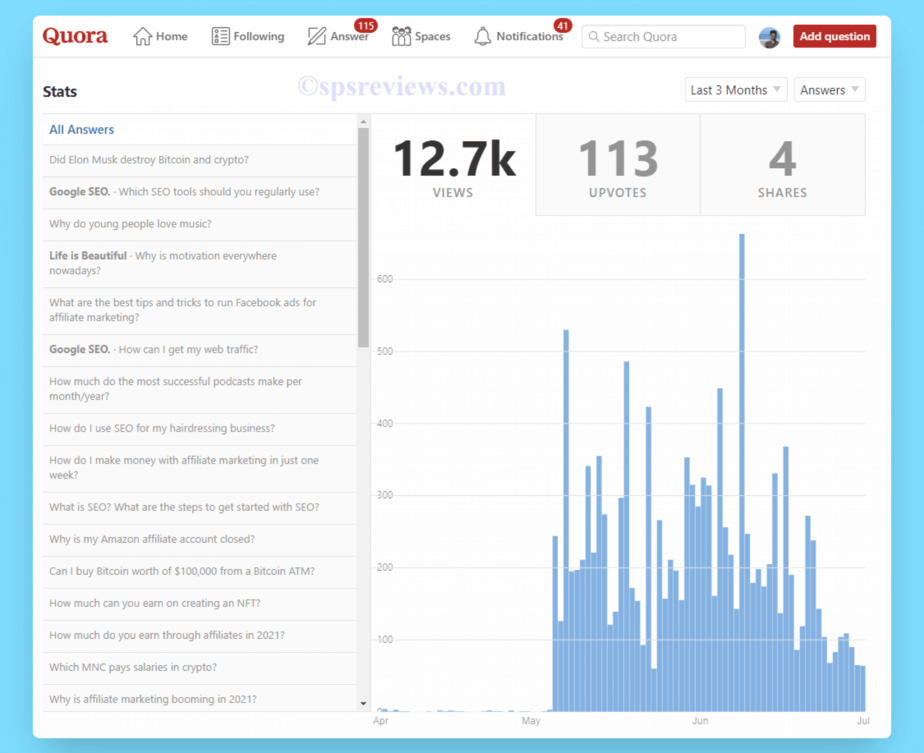Select the 113 Upvotes stat tab
924x753 pixels.
point(618,165)
